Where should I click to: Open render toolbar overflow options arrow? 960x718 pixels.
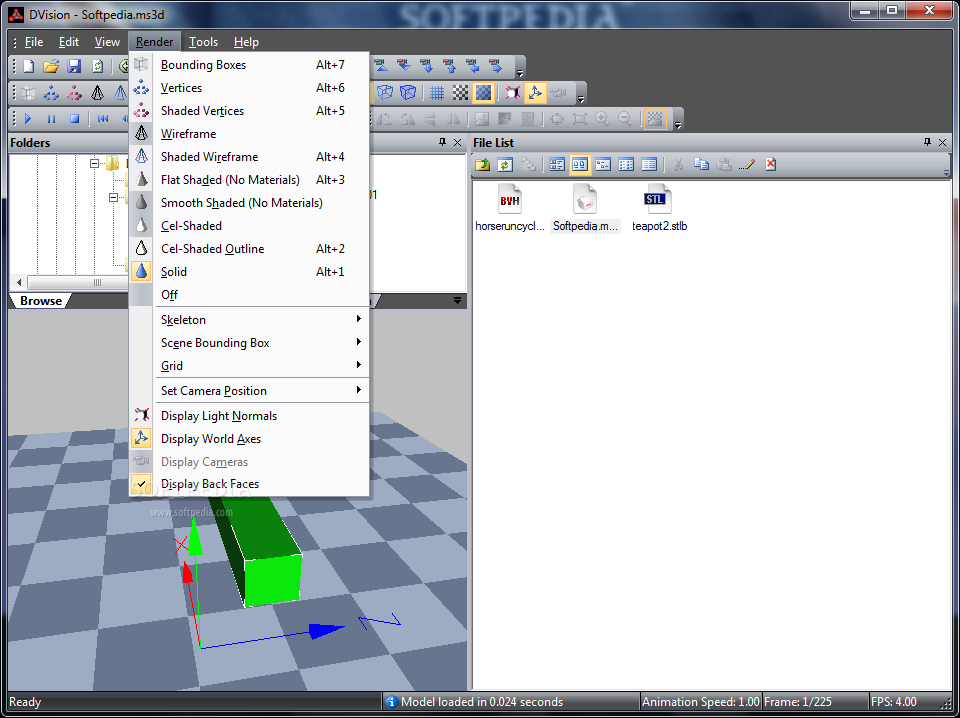click(x=581, y=99)
